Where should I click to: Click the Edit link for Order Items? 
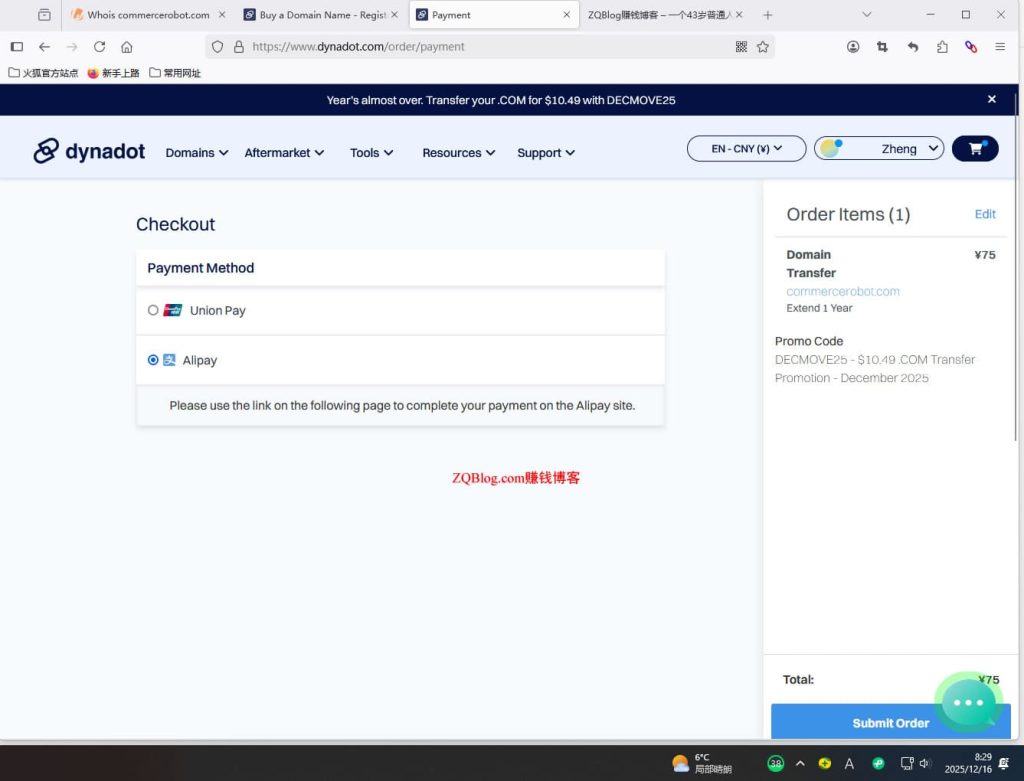[x=985, y=214]
